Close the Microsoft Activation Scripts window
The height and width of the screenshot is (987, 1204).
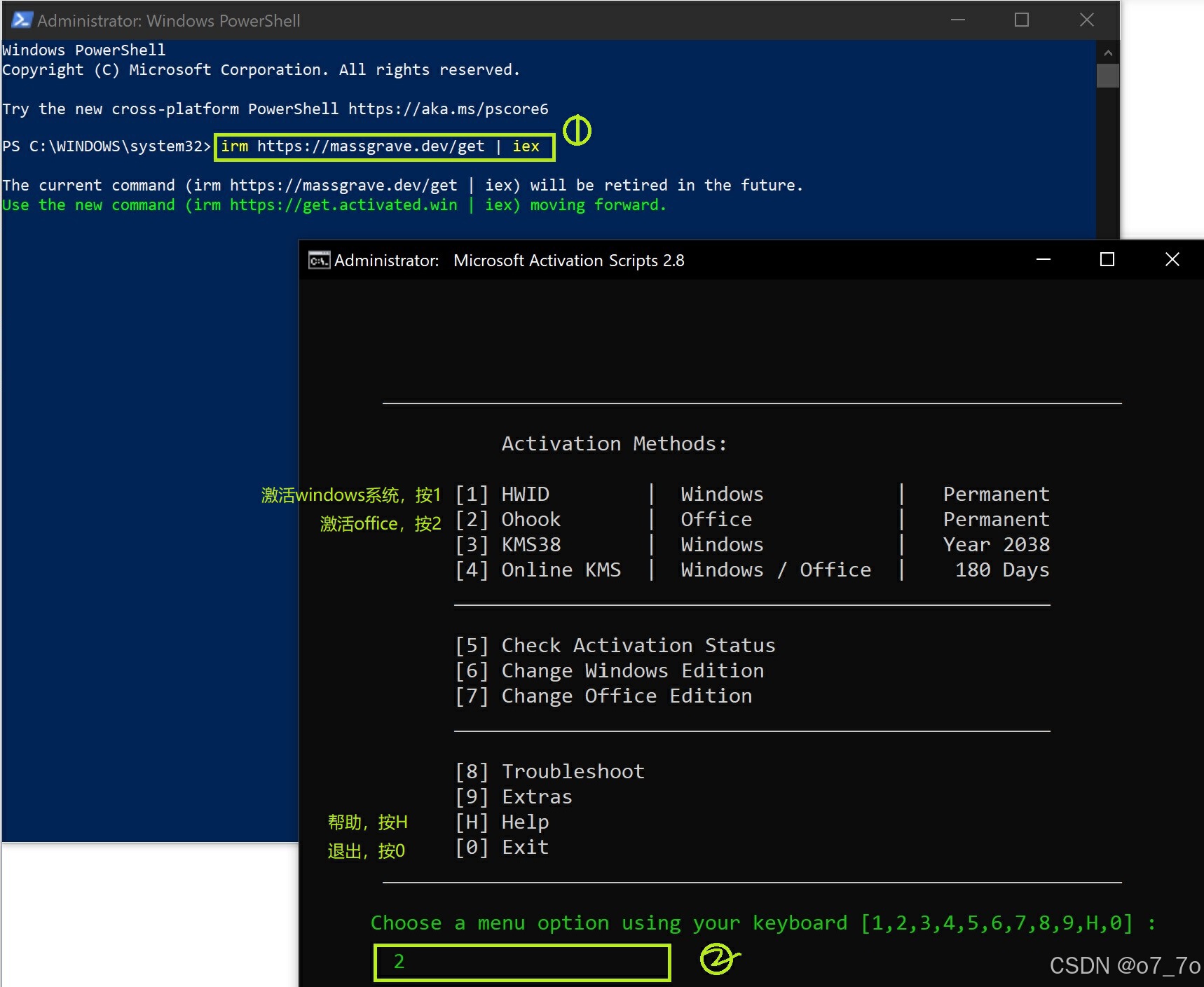pyautogui.click(x=1172, y=259)
